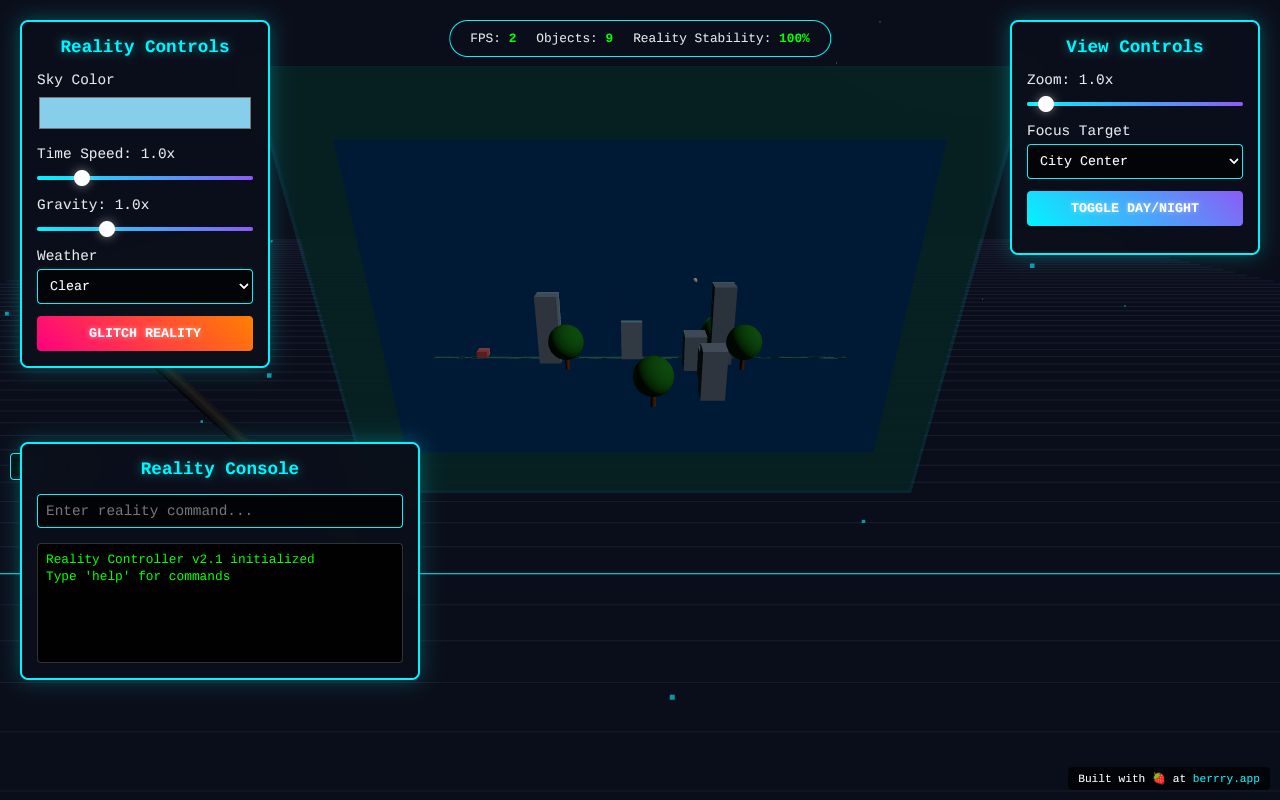Screen dimensions: 1280x800
Task: Open the Weather dropdown showing Clear
Action: tap(144, 286)
